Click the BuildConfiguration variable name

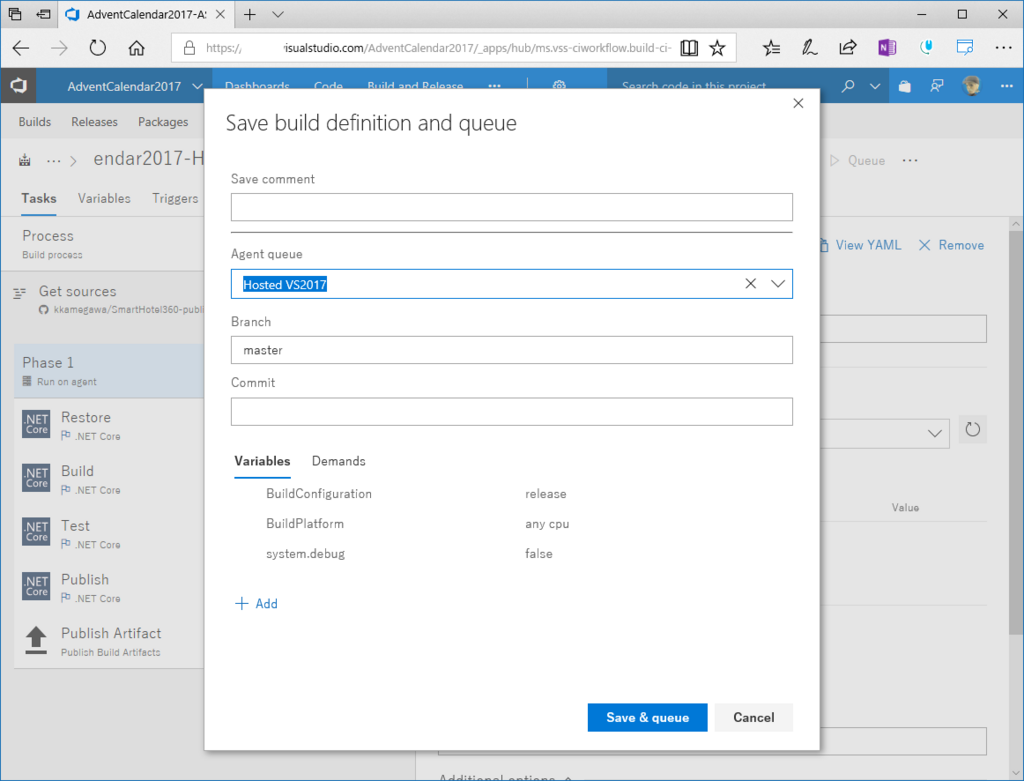tap(319, 494)
